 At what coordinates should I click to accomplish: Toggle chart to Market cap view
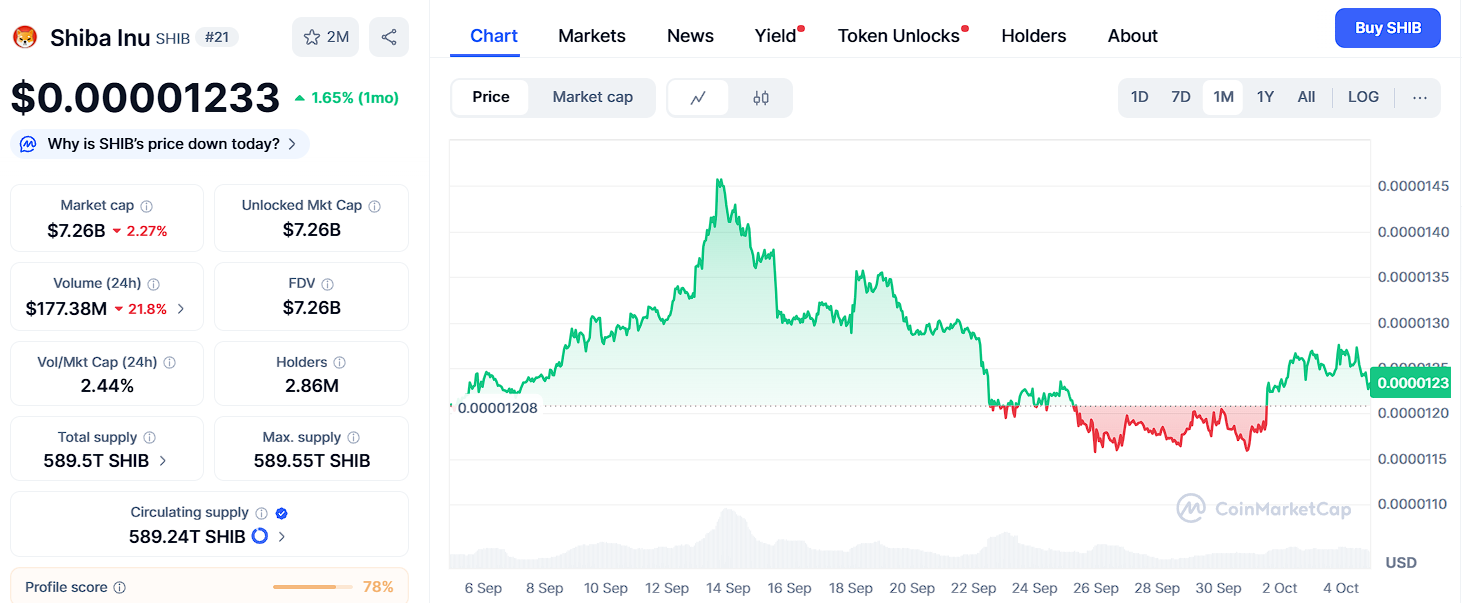[592, 97]
